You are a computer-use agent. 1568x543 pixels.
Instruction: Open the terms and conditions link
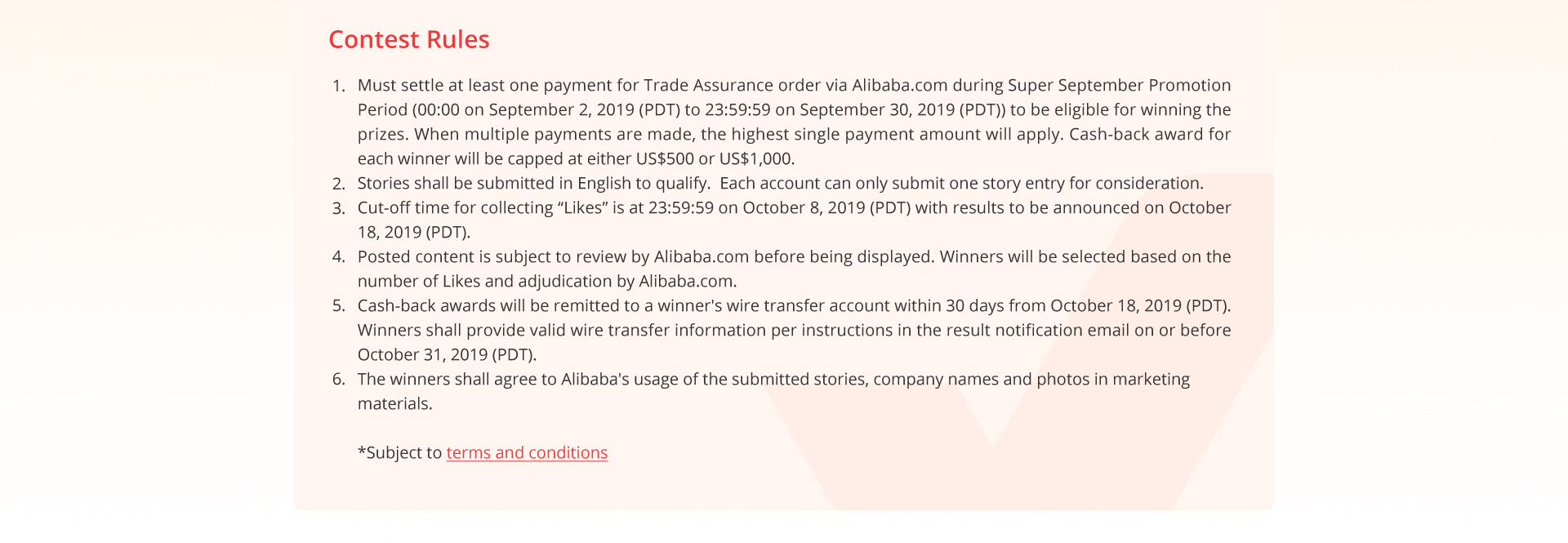[x=527, y=453]
